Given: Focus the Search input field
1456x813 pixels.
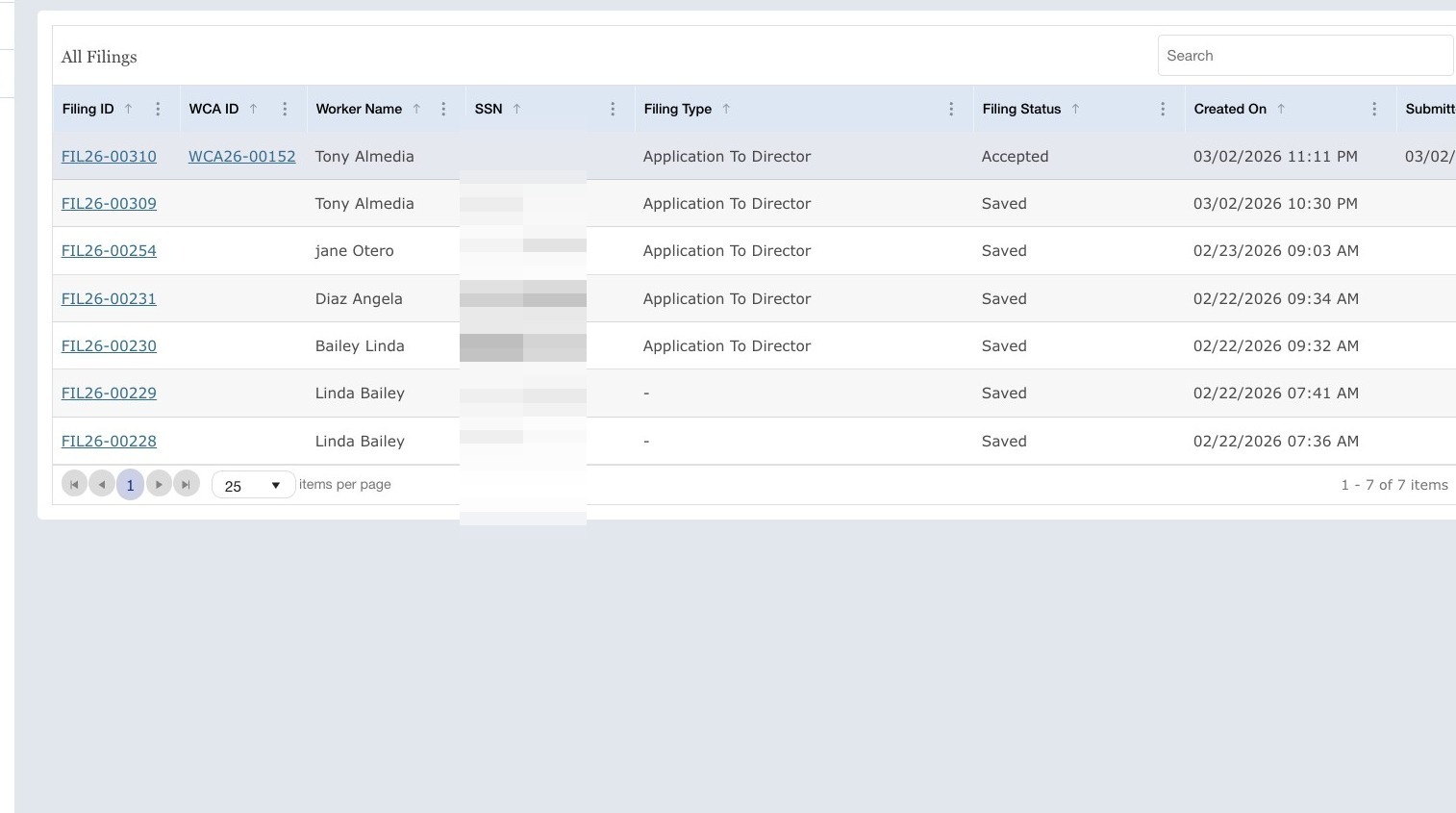Looking at the screenshot, I should [1305, 56].
